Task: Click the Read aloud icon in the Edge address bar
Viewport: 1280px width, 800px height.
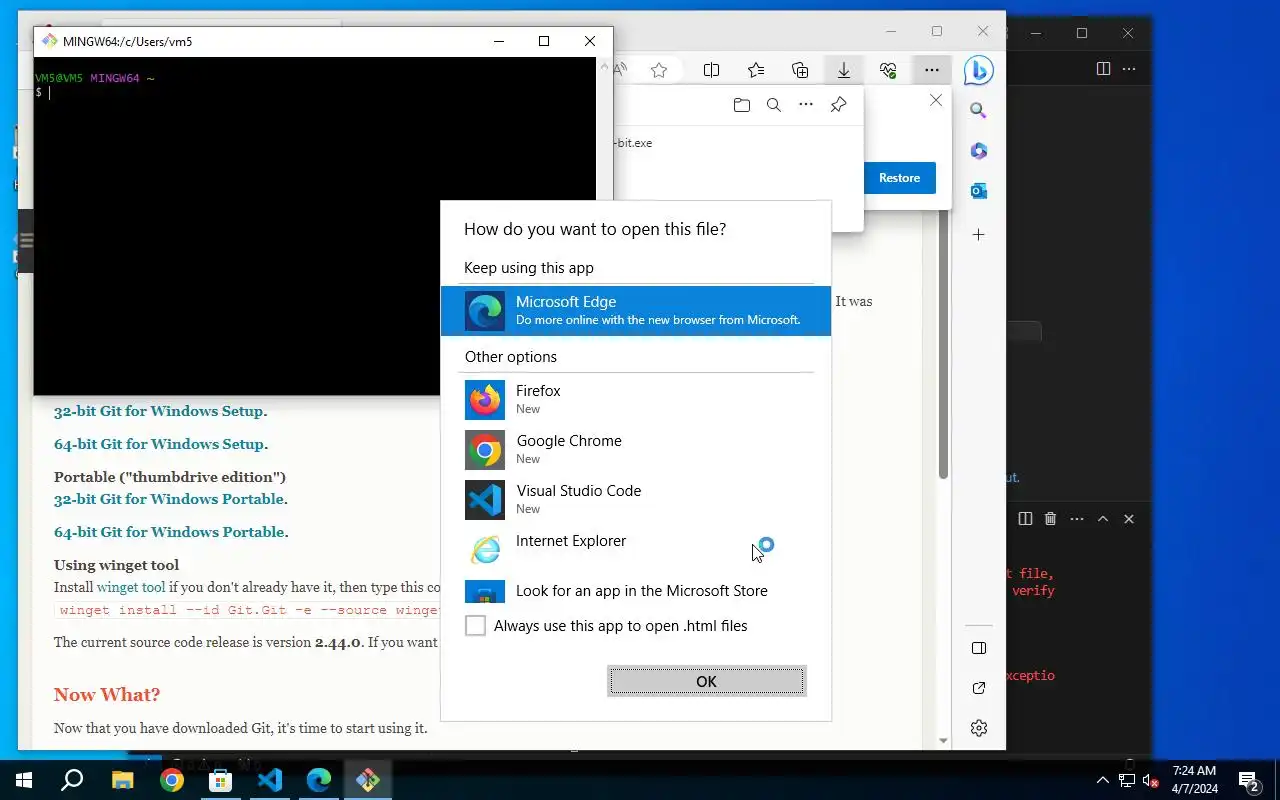Action: (x=620, y=70)
